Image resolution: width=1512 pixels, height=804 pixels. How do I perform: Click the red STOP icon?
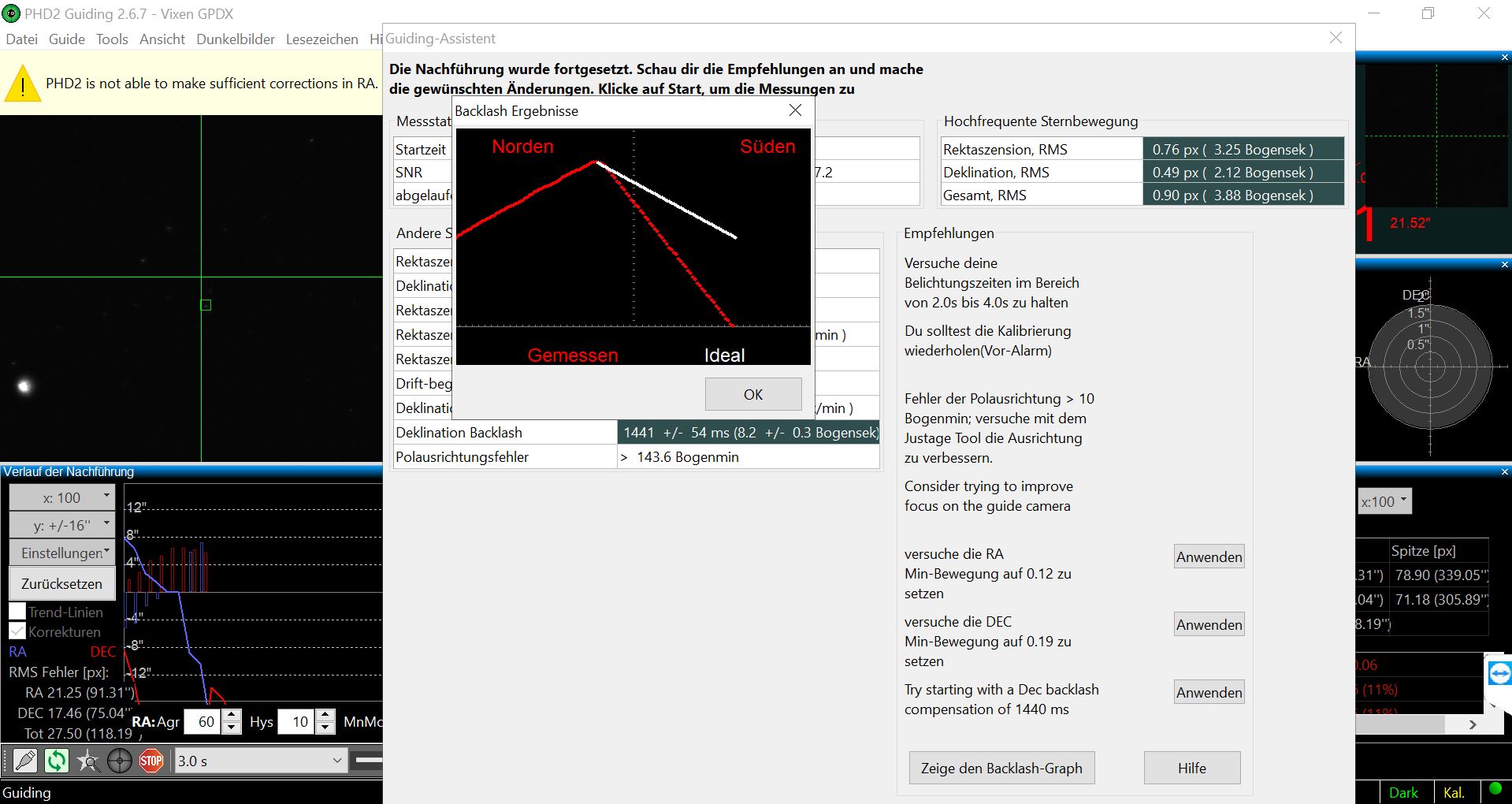[151, 761]
